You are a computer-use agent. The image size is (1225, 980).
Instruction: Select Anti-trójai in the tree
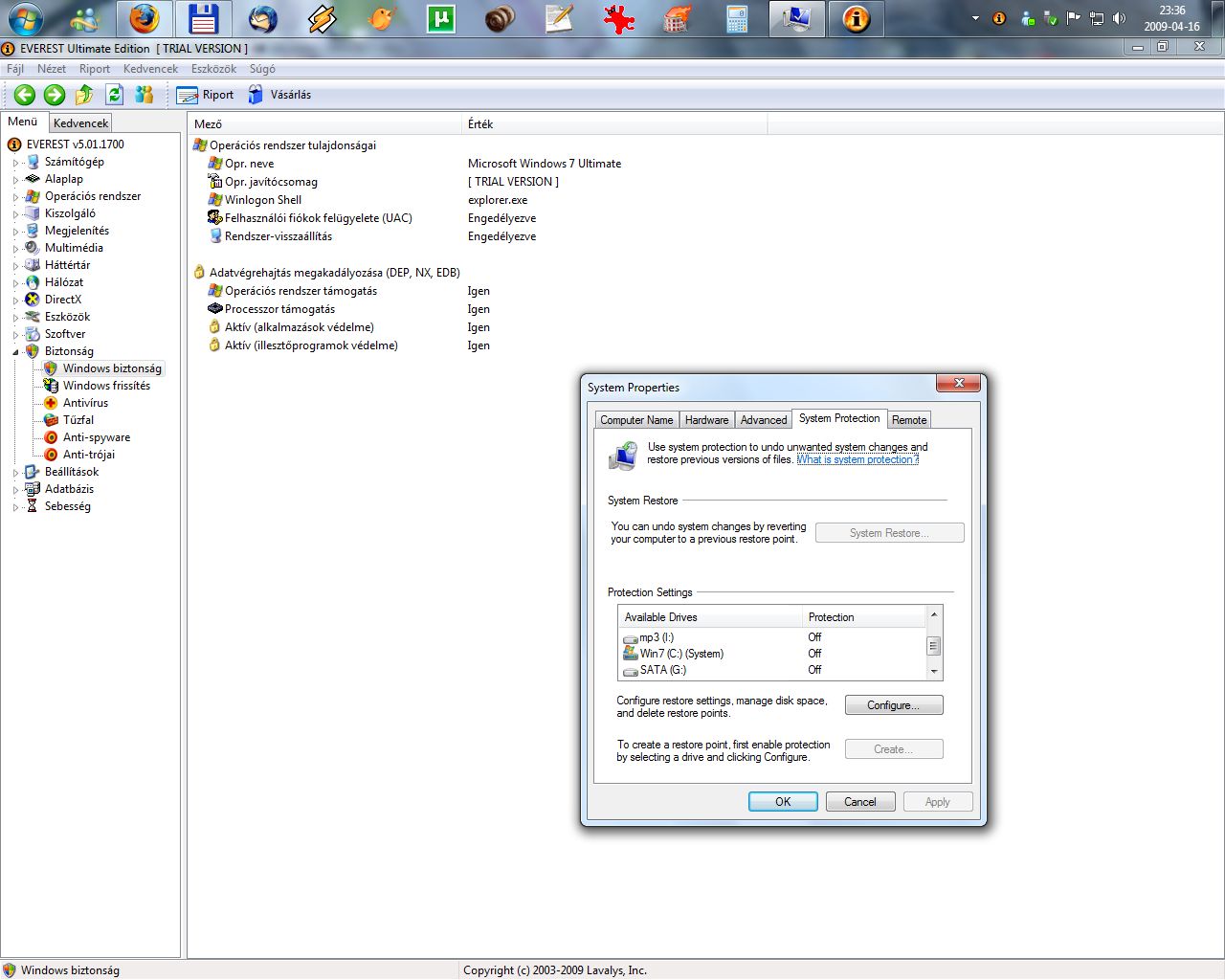point(89,455)
